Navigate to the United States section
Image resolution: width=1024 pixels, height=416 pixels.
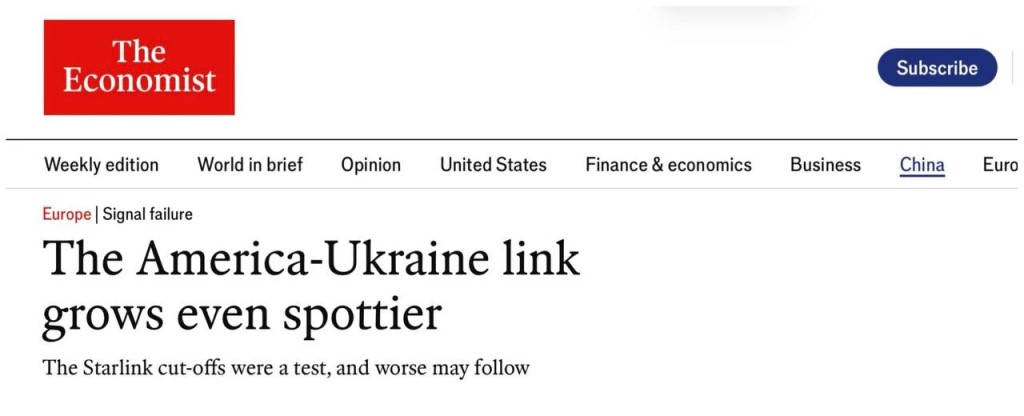click(x=493, y=165)
